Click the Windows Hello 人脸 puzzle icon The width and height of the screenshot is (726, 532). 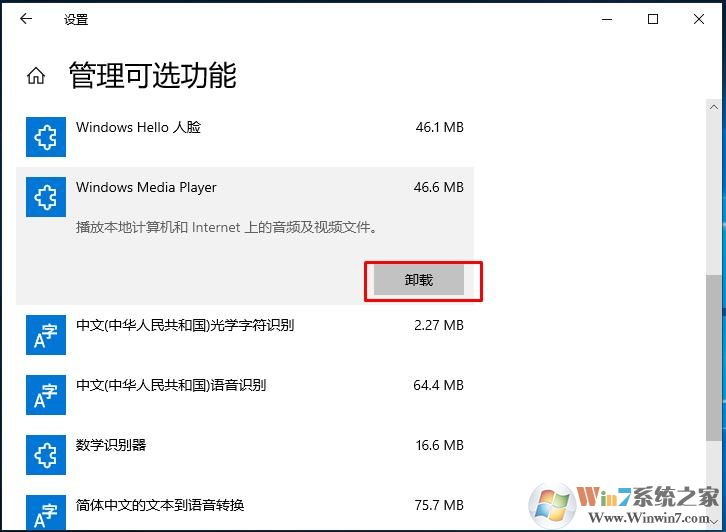pos(46,137)
